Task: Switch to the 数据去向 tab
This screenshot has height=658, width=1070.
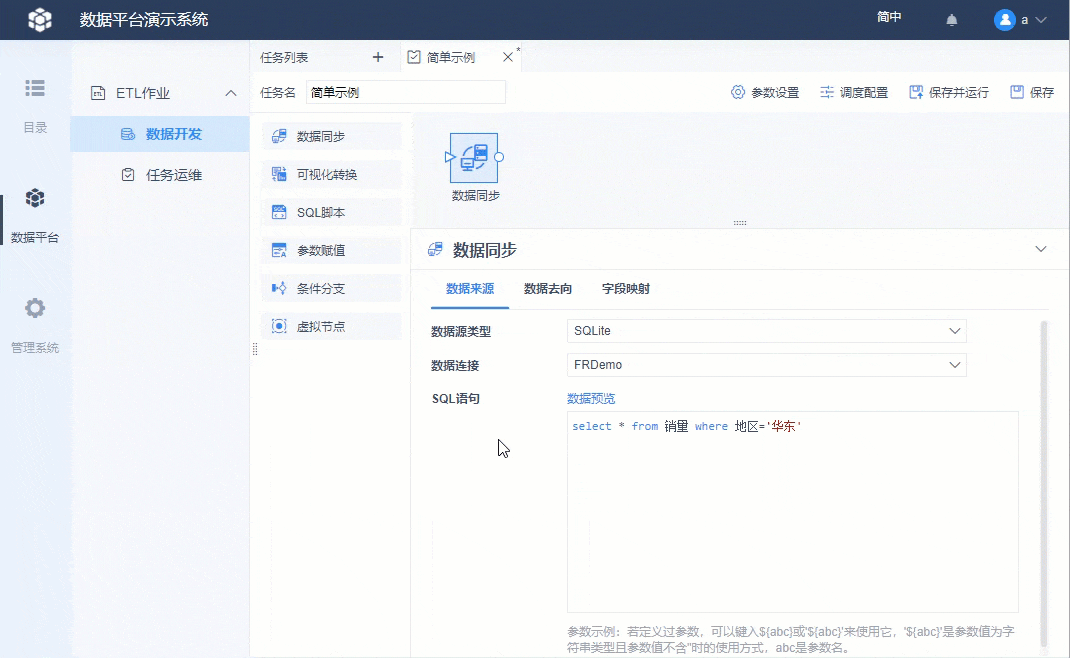Action: 548,289
